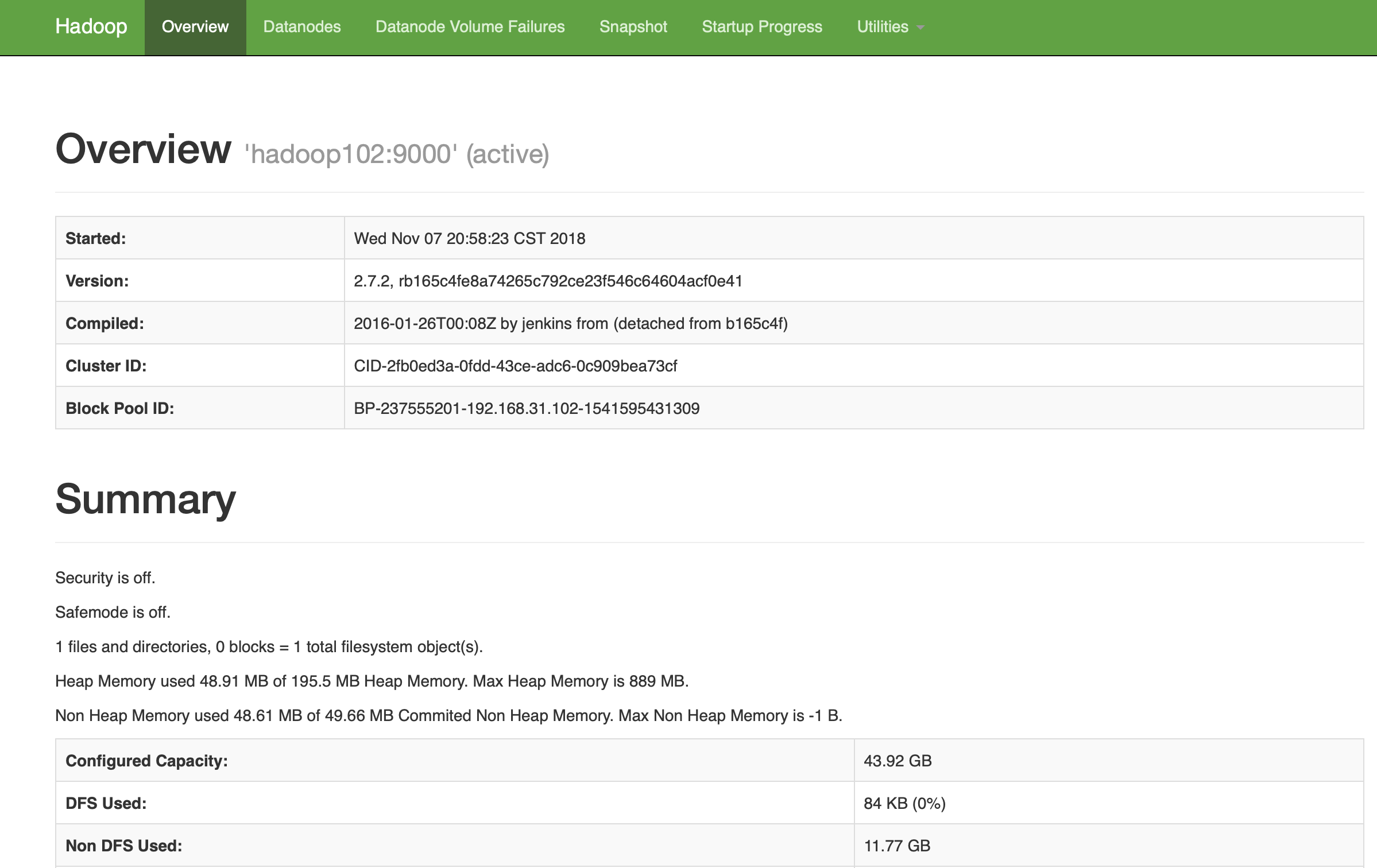Click the Block Pool ID: label
Image resolution: width=1377 pixels, height=868 pixels.
coord(119,408)
